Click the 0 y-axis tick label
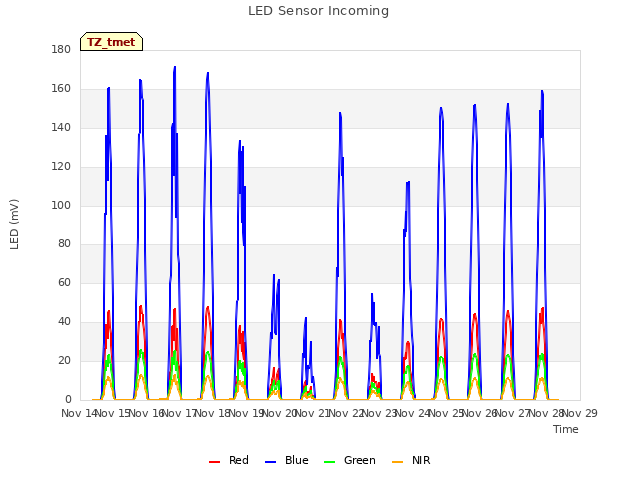Image resolution: width=640 pixels, height=480 pixels. [68, 400]
